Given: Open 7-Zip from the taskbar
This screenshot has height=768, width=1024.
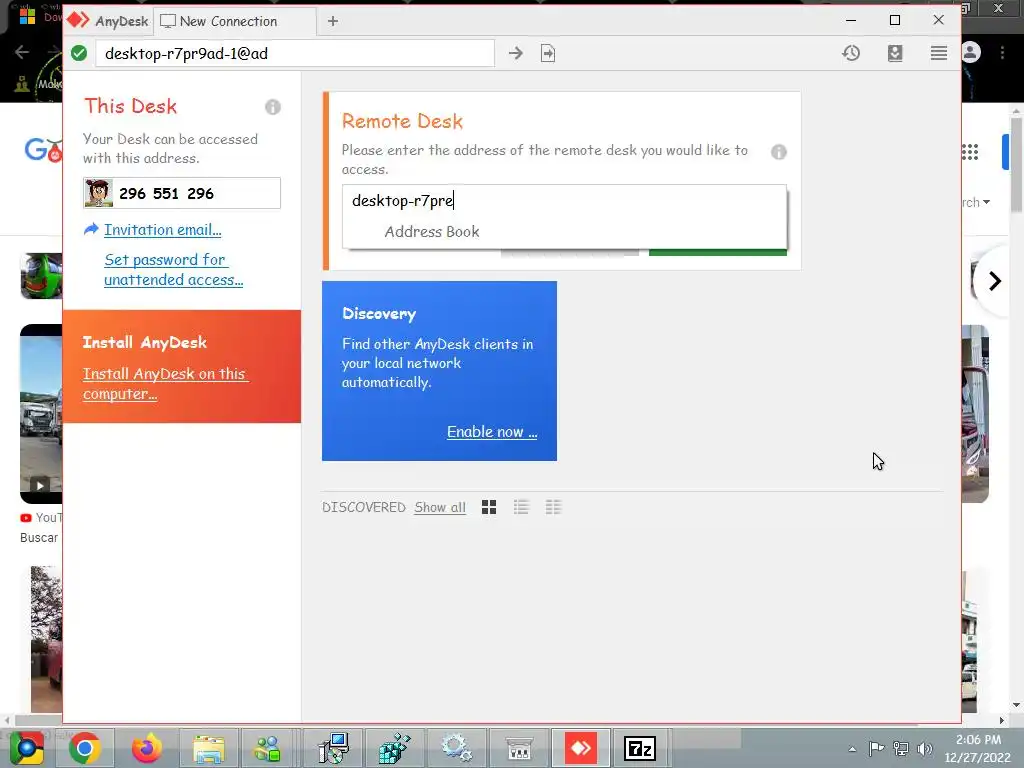Looking at the screenshot, I should [x=640, y=748].
